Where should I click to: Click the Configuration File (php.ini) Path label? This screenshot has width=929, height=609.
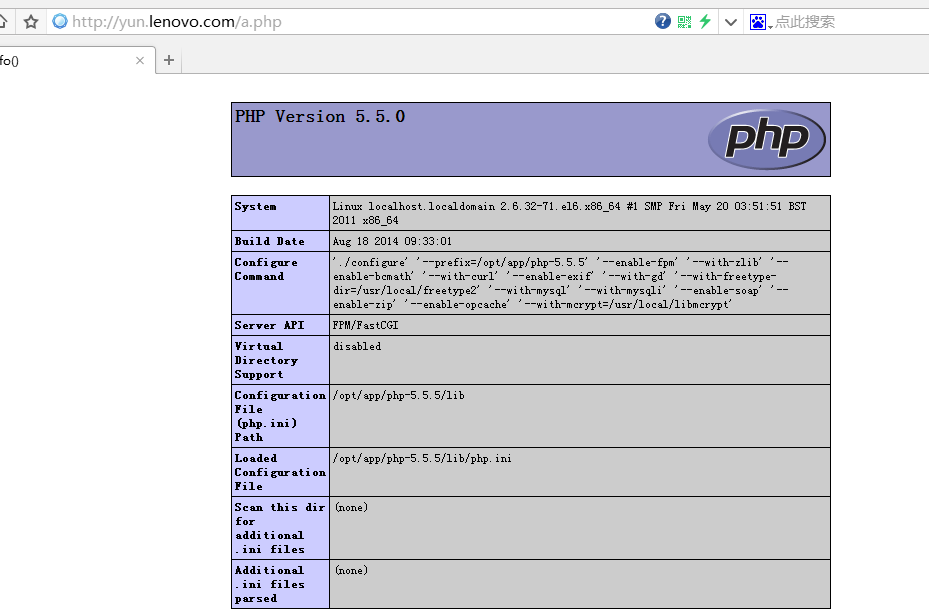point(280,416)
